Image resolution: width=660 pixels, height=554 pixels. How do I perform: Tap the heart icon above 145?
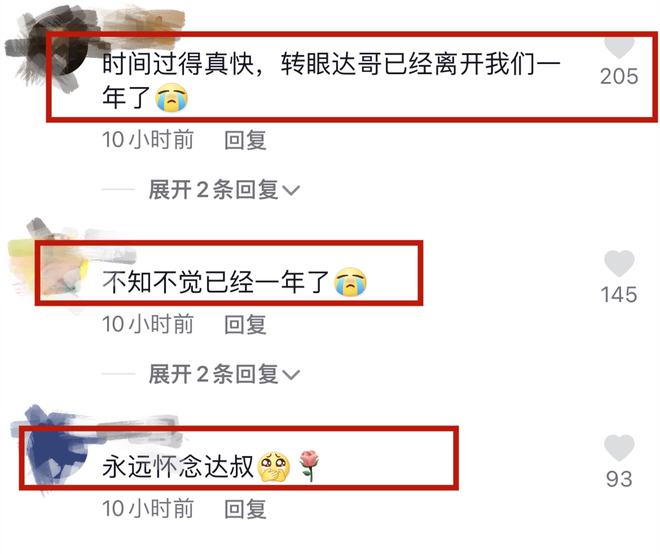[x=619, y=264]
